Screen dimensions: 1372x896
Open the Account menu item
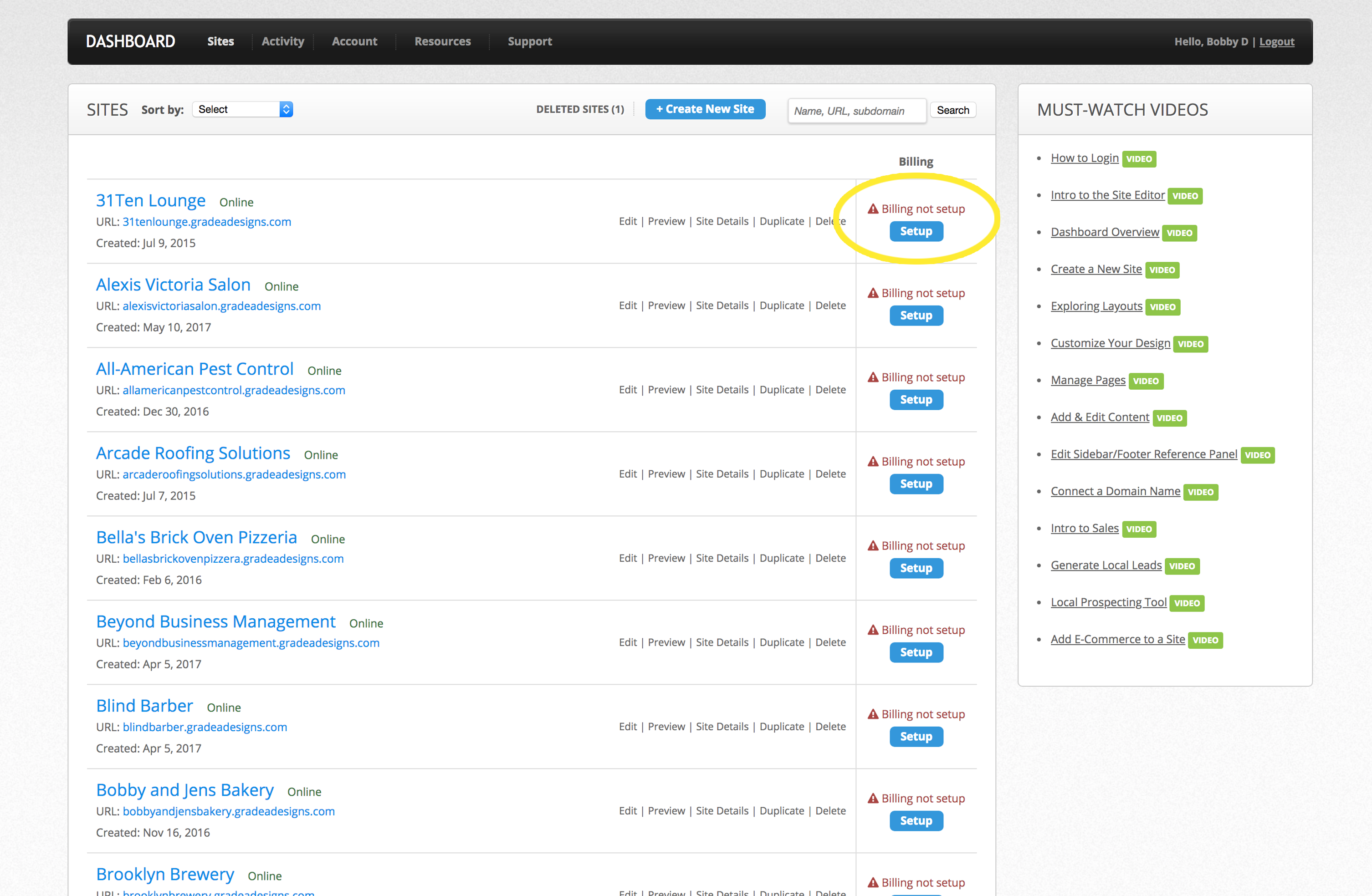point(354,41)
